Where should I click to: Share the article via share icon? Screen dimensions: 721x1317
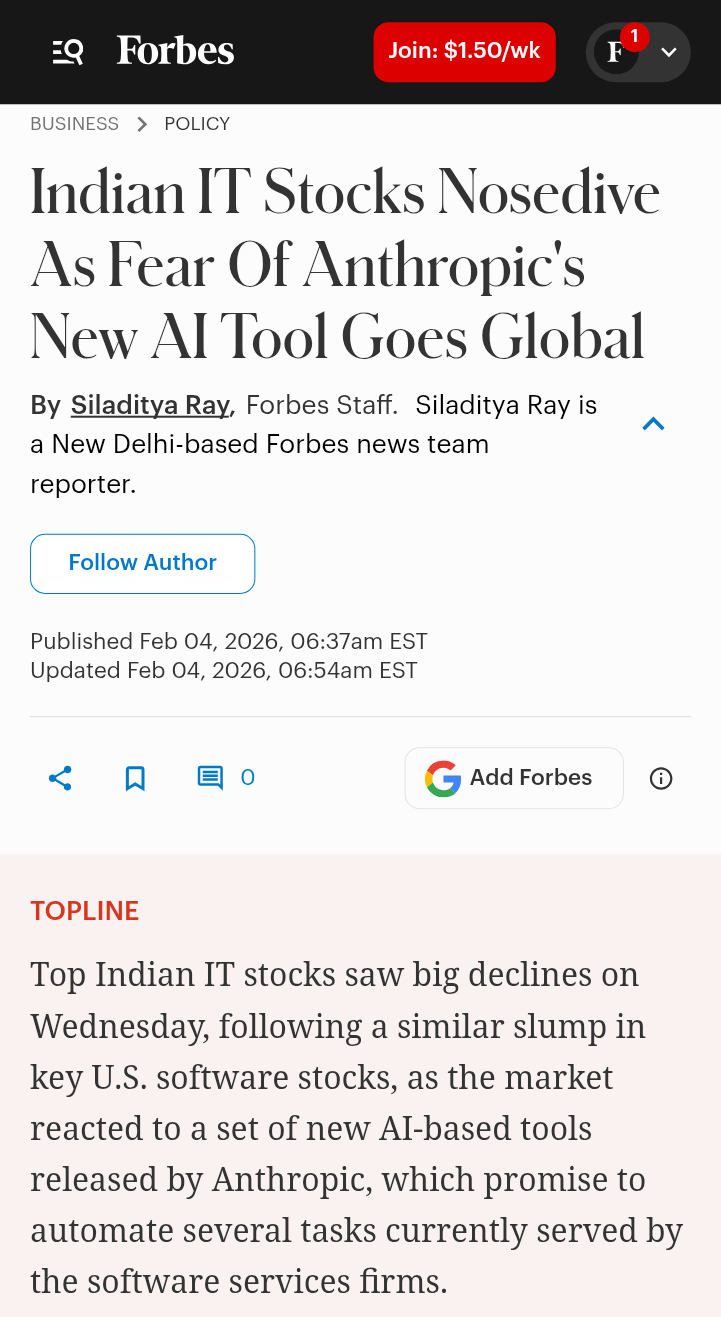(60, 778)
